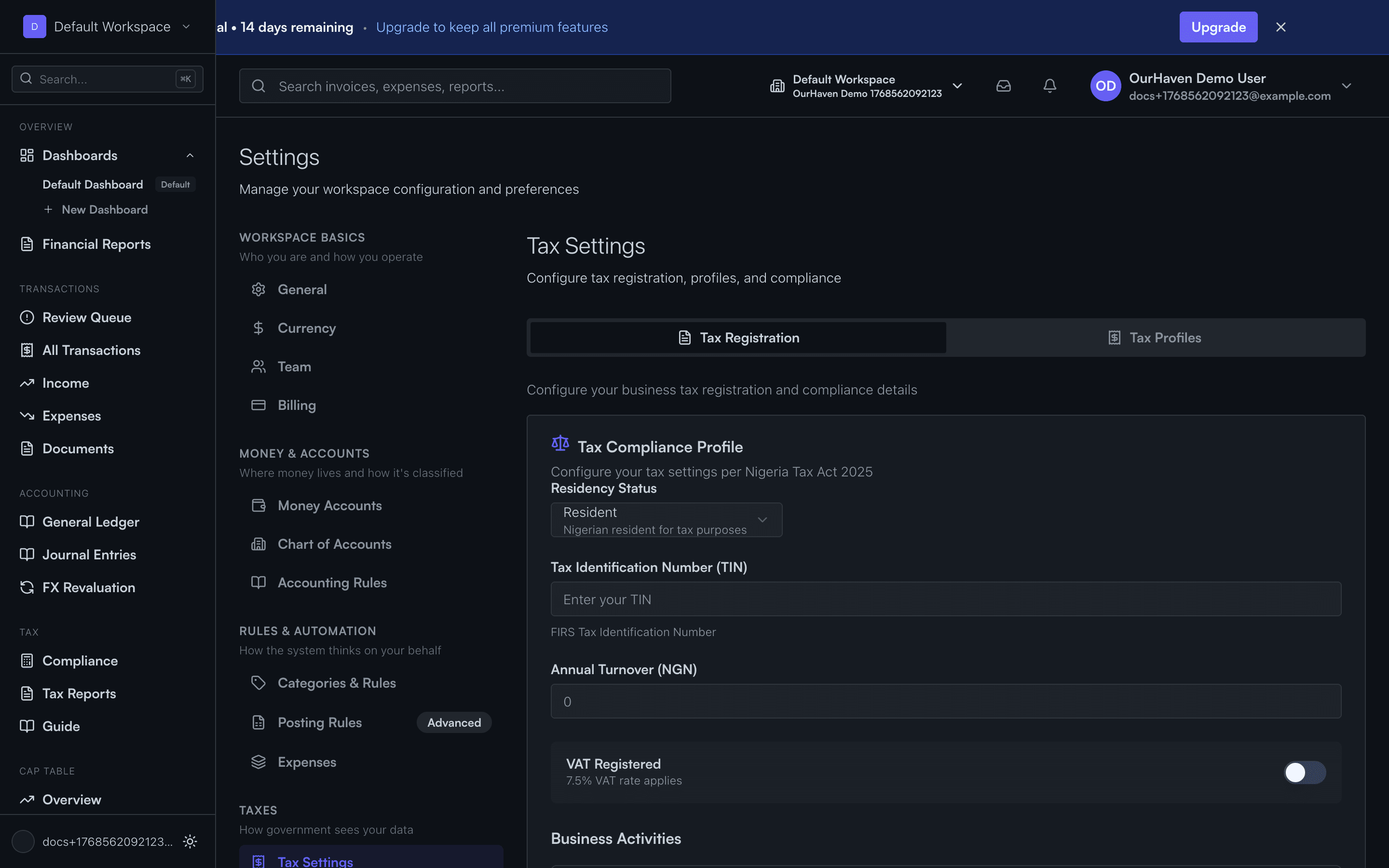Viewport: 1389px width, 868px height.
Task: Switch to the Tax Profiles tab
Action: click(x=1155, y=337)
